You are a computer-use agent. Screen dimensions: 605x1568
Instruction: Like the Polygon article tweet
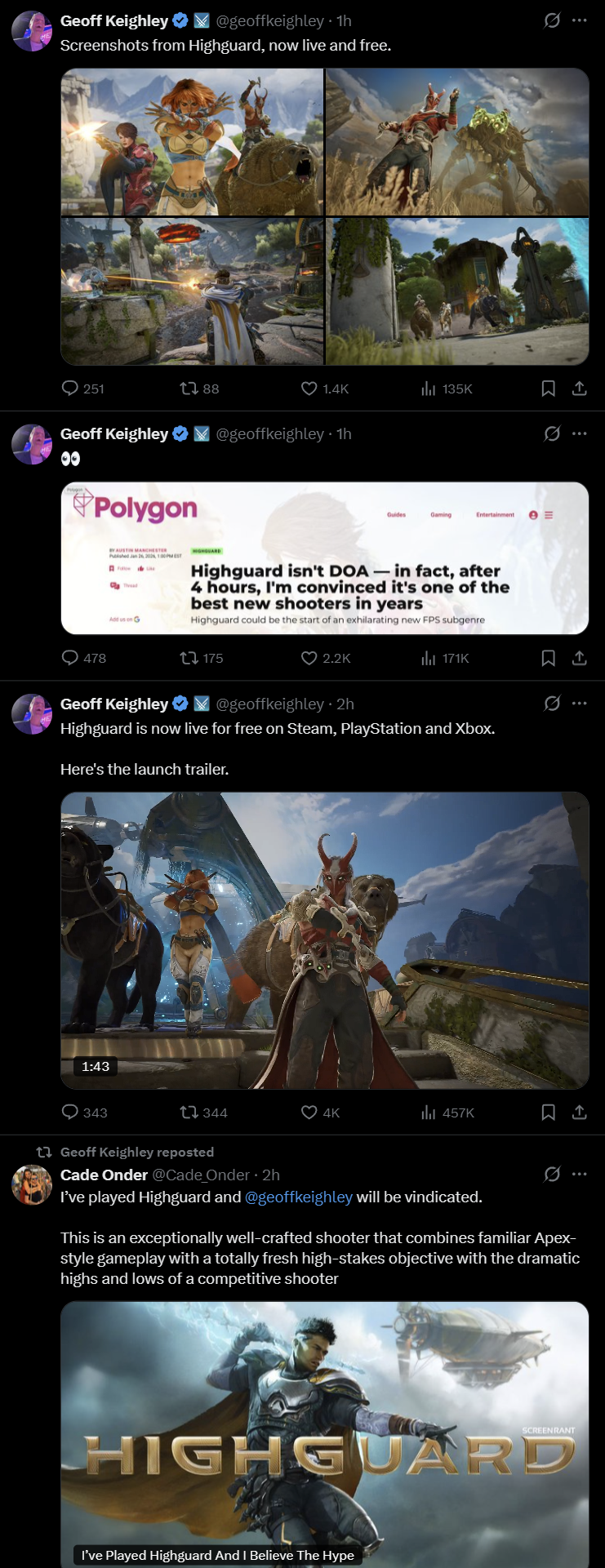point(326,658)
